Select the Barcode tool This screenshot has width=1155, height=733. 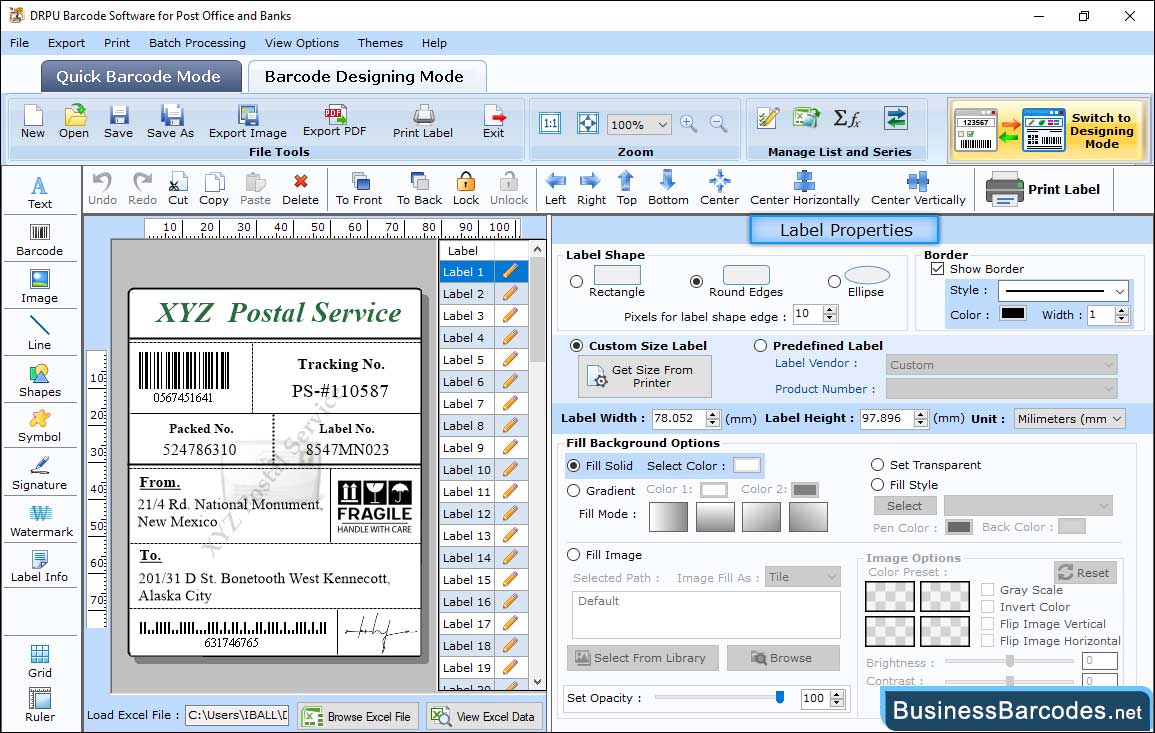40,240
